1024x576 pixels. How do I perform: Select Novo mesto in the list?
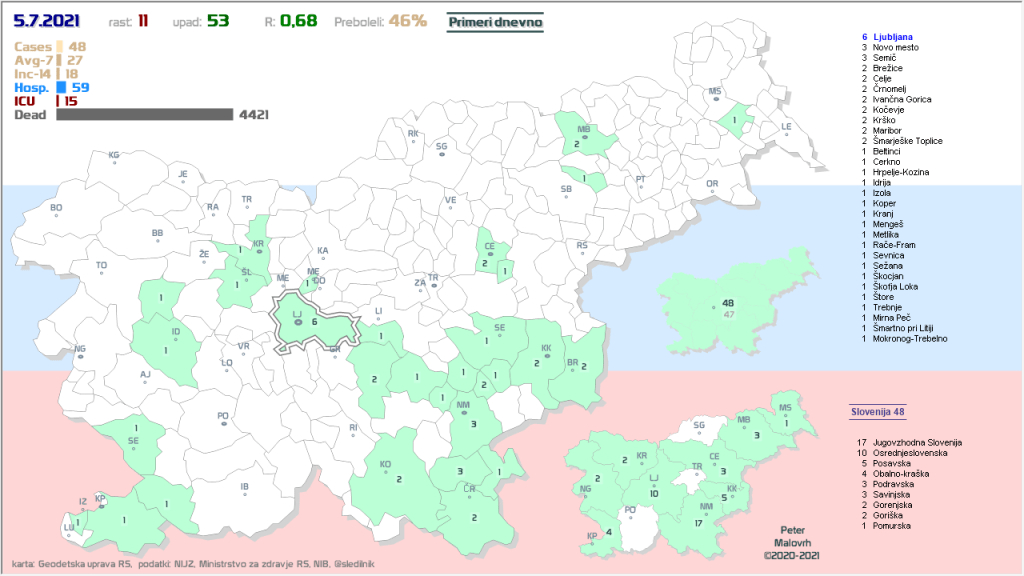click(897, 47)
